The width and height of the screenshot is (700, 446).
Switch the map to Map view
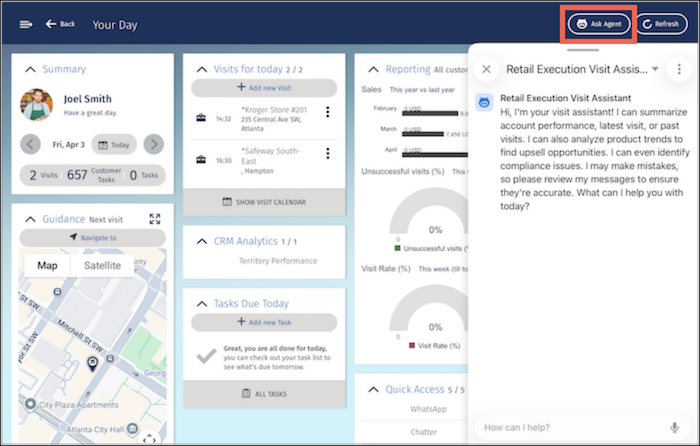point(47,266)
